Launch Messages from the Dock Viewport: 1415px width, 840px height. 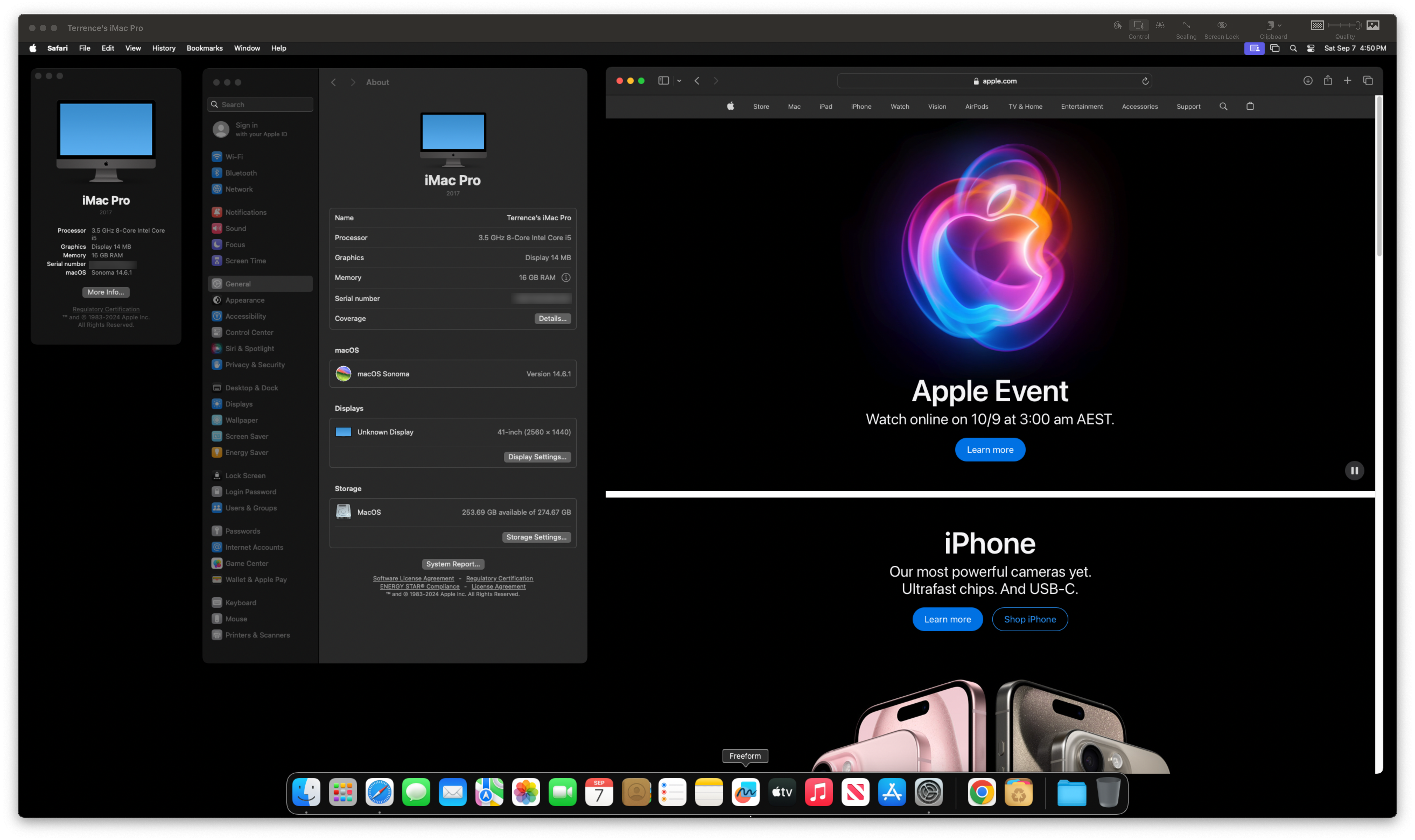coord(416,792)
